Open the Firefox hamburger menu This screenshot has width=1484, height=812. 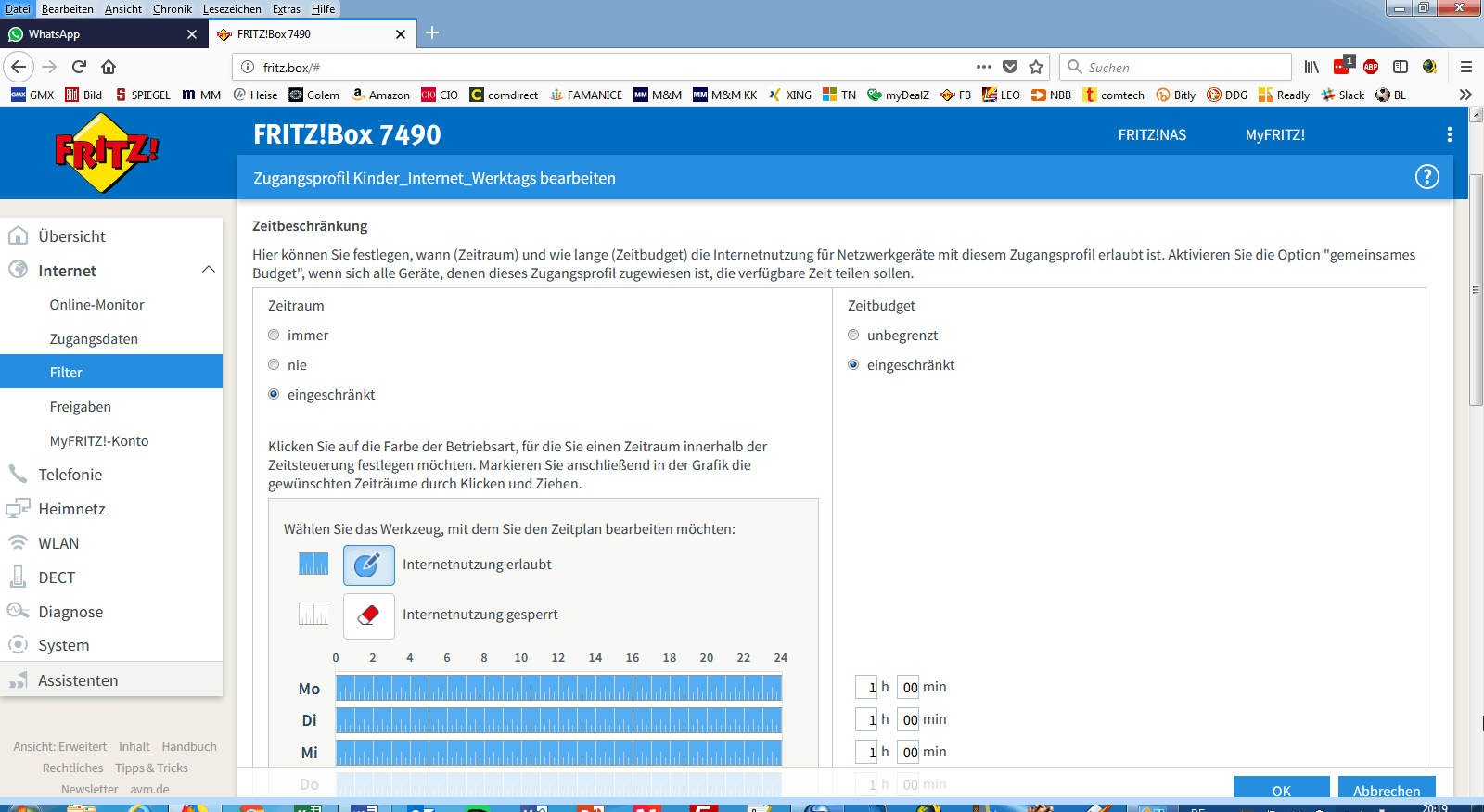pos(1466,67)
